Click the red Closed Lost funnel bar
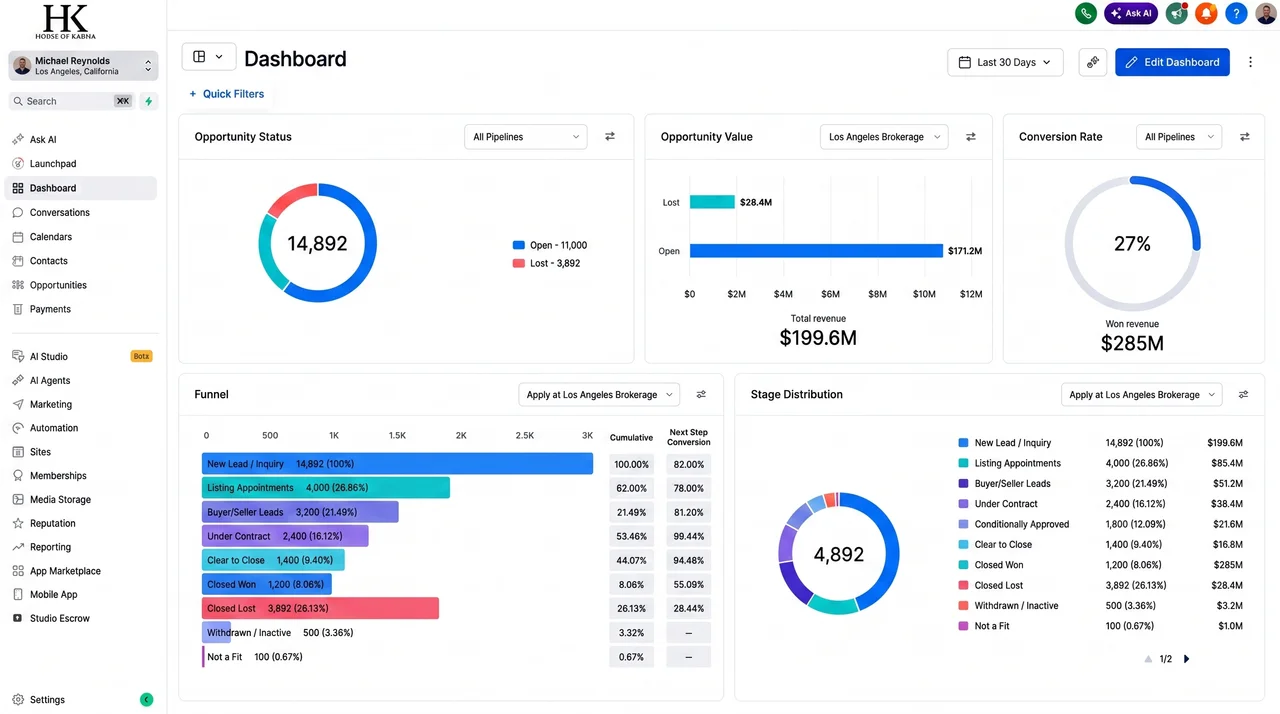Viewport: 1280px width, 714px height. (320, 608)
